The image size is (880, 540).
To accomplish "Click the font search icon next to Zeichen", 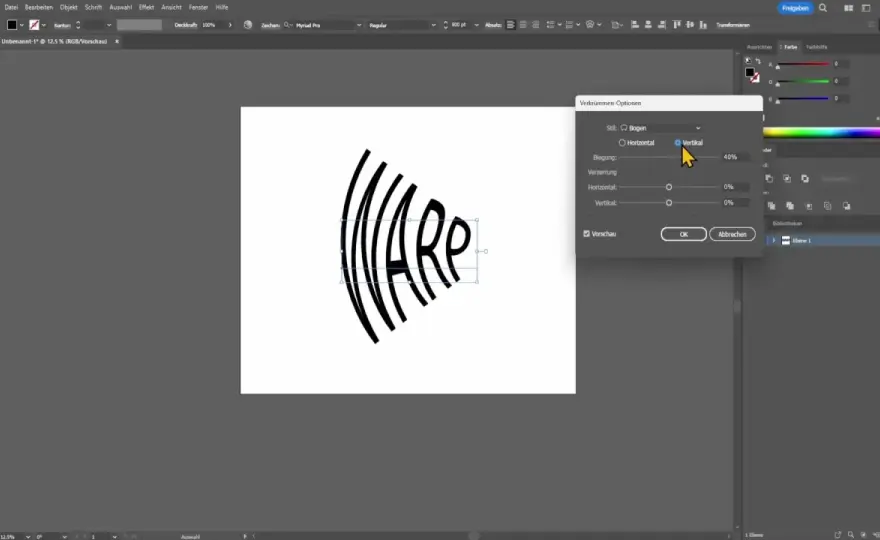I will point(288,25).
